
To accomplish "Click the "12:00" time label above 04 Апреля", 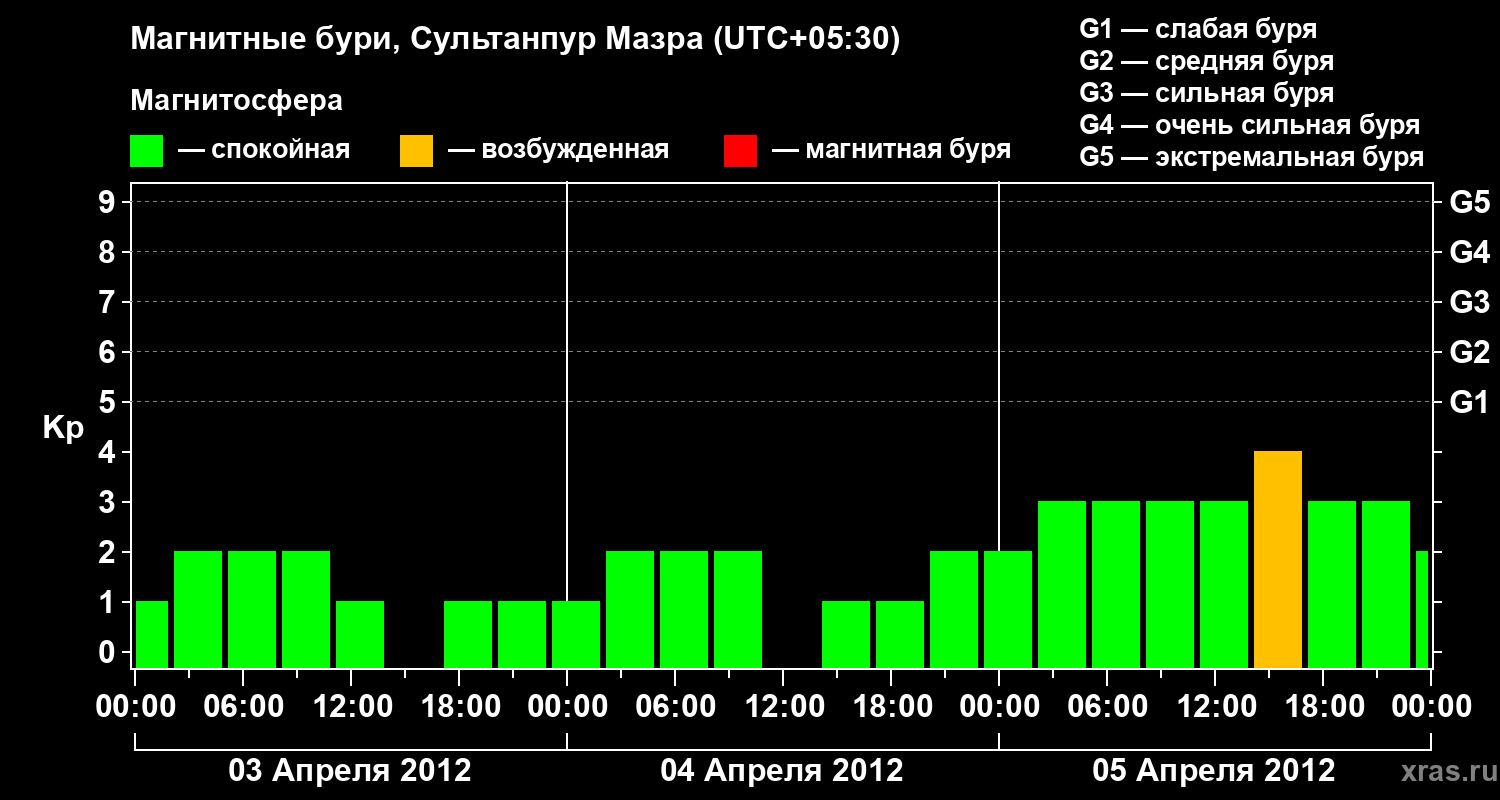I will pos(783,707).
